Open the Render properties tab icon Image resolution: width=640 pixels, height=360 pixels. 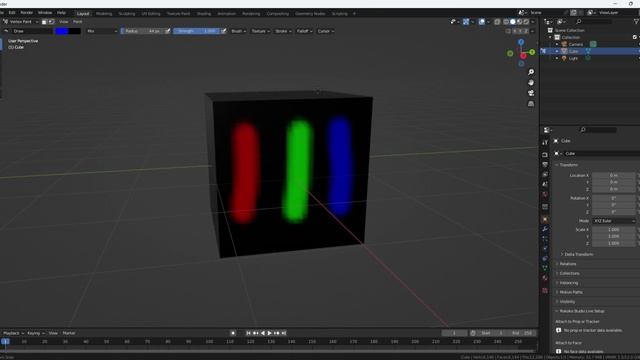(x=545, y=155)
